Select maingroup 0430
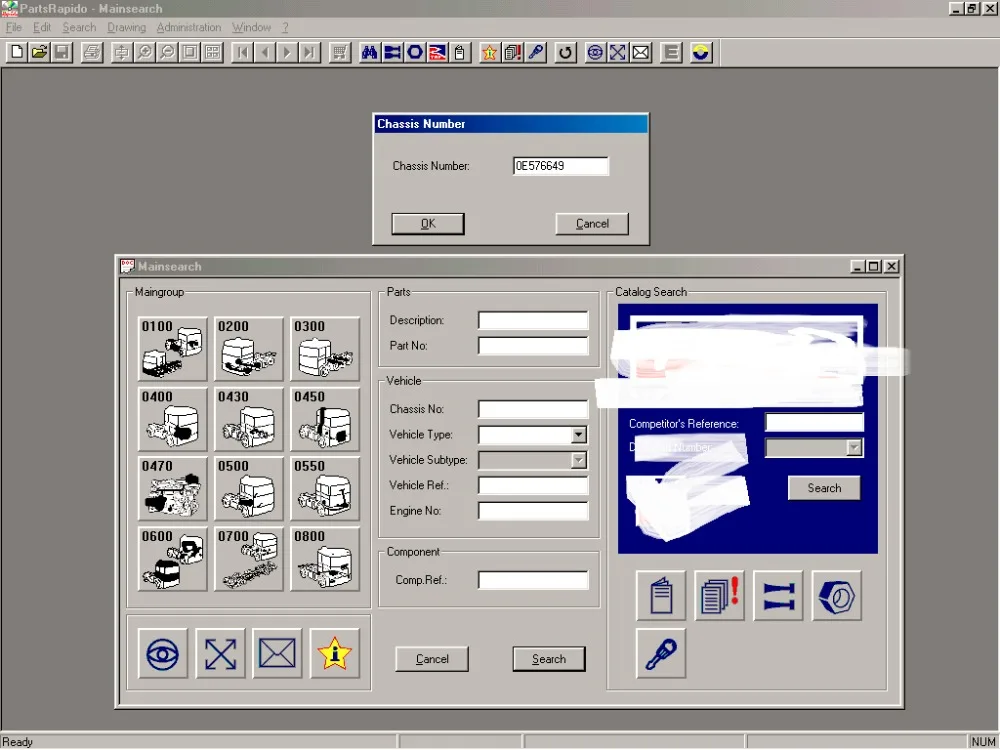 pos(249,419)
